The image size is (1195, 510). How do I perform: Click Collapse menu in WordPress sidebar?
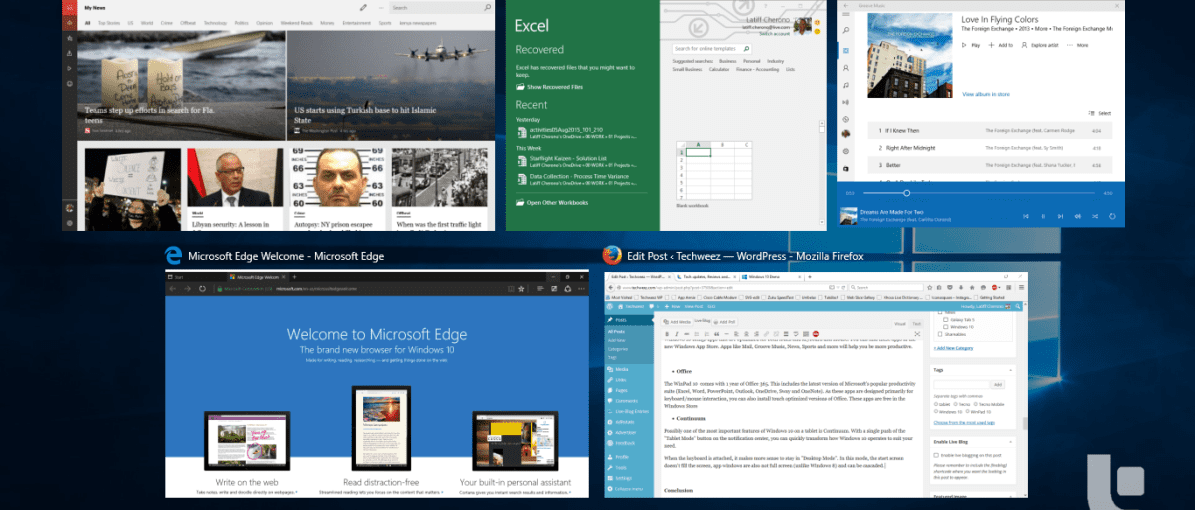pyautogui.click(x=625, y=489)
